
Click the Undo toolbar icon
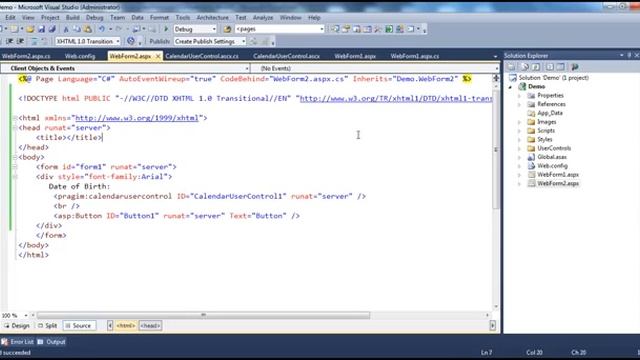101,29
